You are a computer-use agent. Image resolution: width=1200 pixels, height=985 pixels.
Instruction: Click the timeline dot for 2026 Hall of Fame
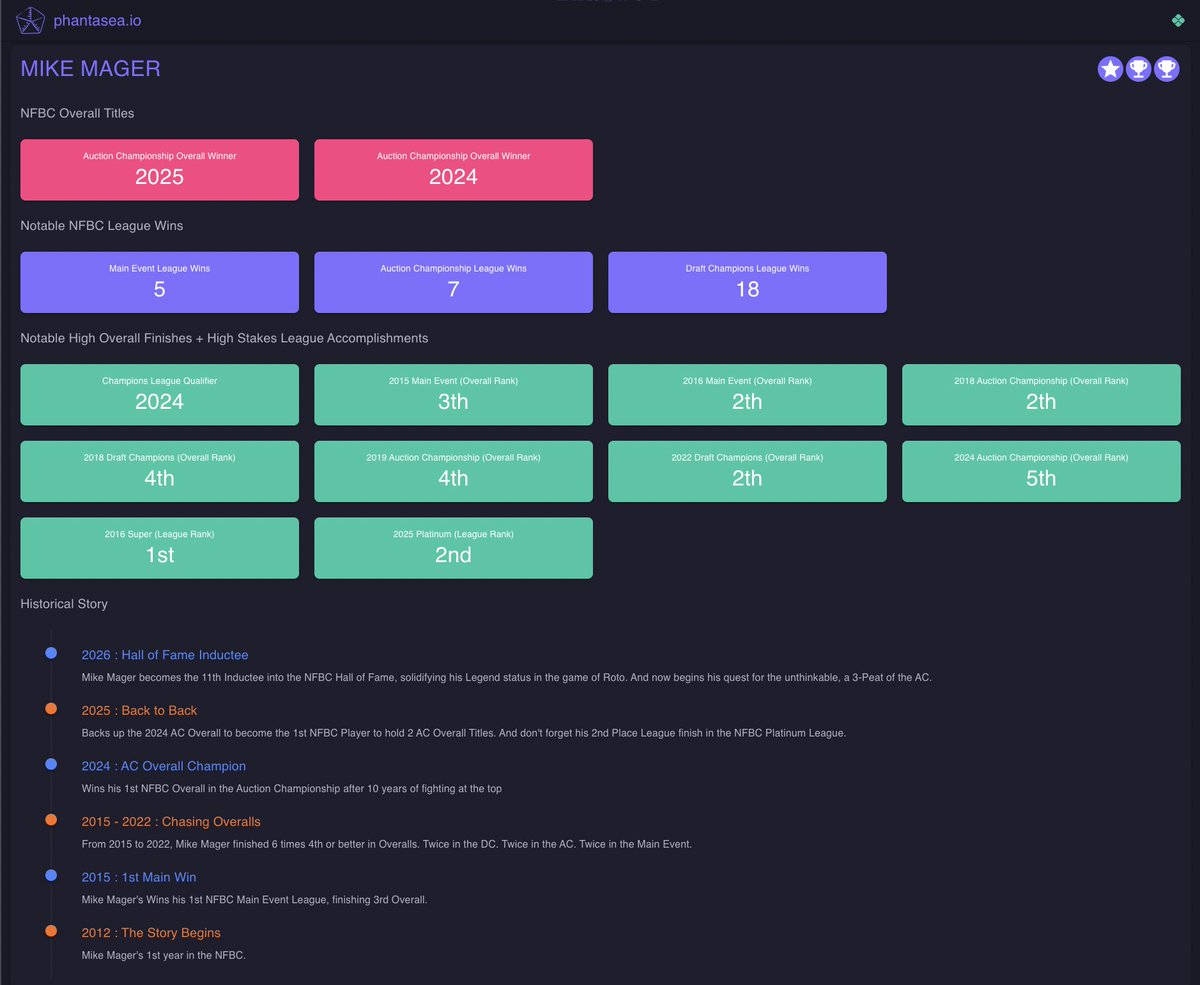pyautogui.click(x=51, y=653)
